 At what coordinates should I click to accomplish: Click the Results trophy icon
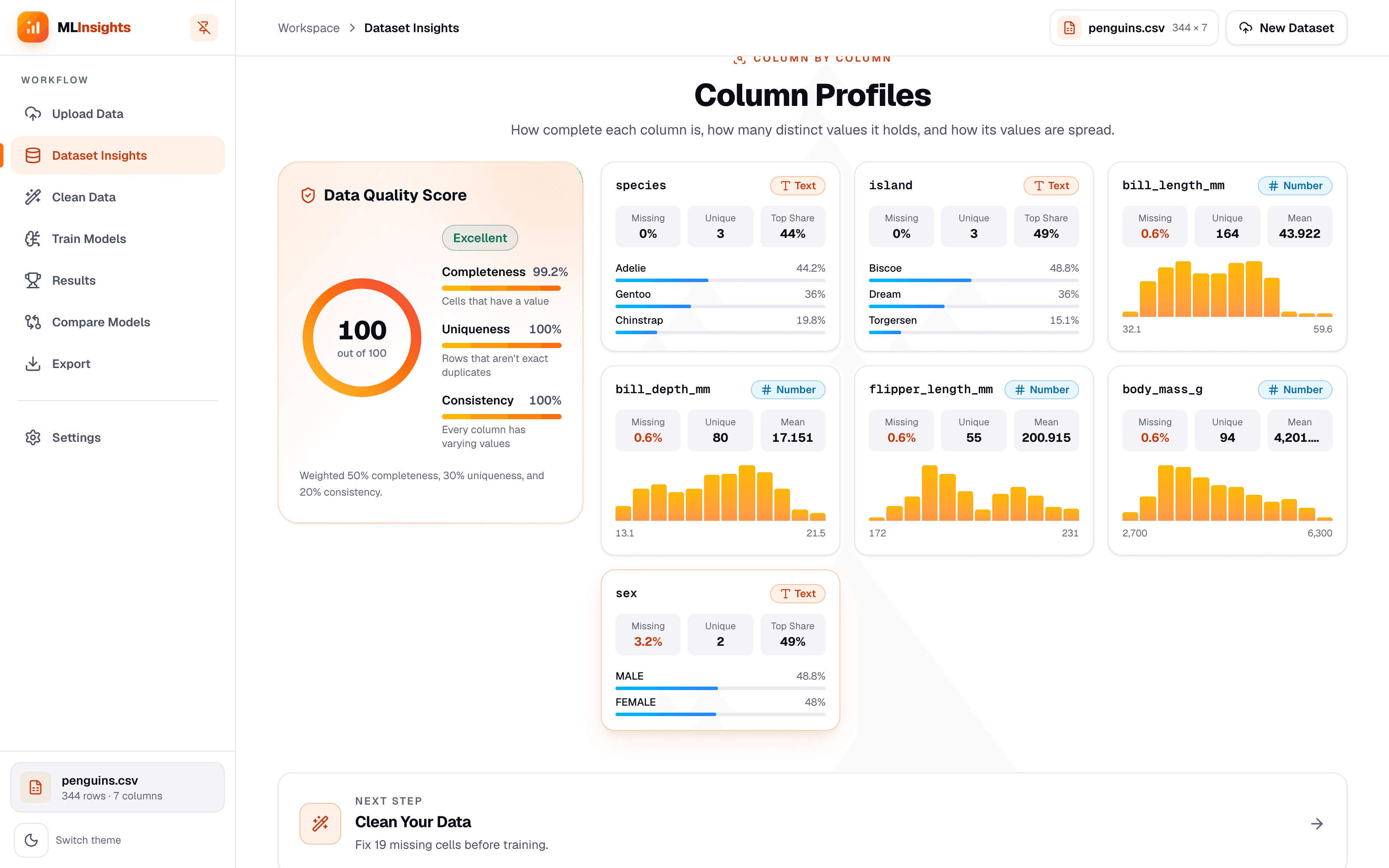pos(33,280)
